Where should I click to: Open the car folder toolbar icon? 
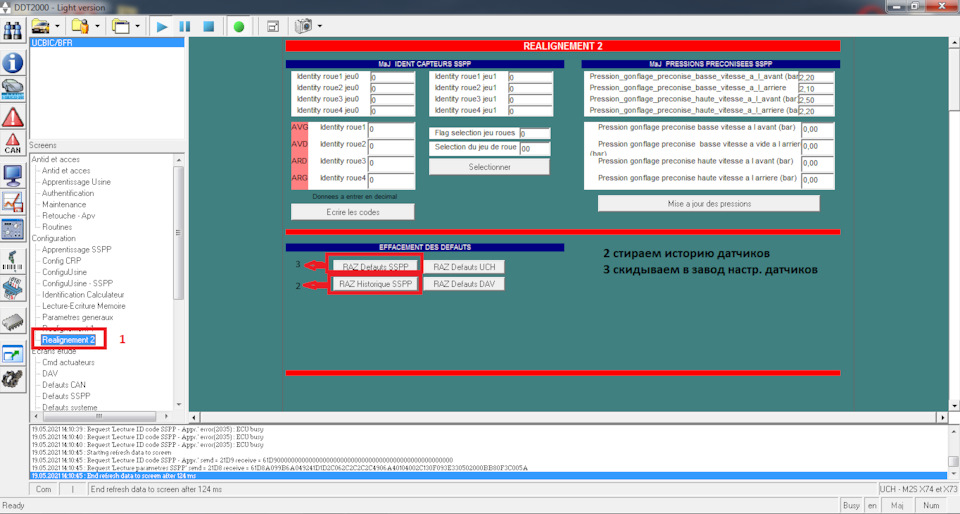[41, 26]
